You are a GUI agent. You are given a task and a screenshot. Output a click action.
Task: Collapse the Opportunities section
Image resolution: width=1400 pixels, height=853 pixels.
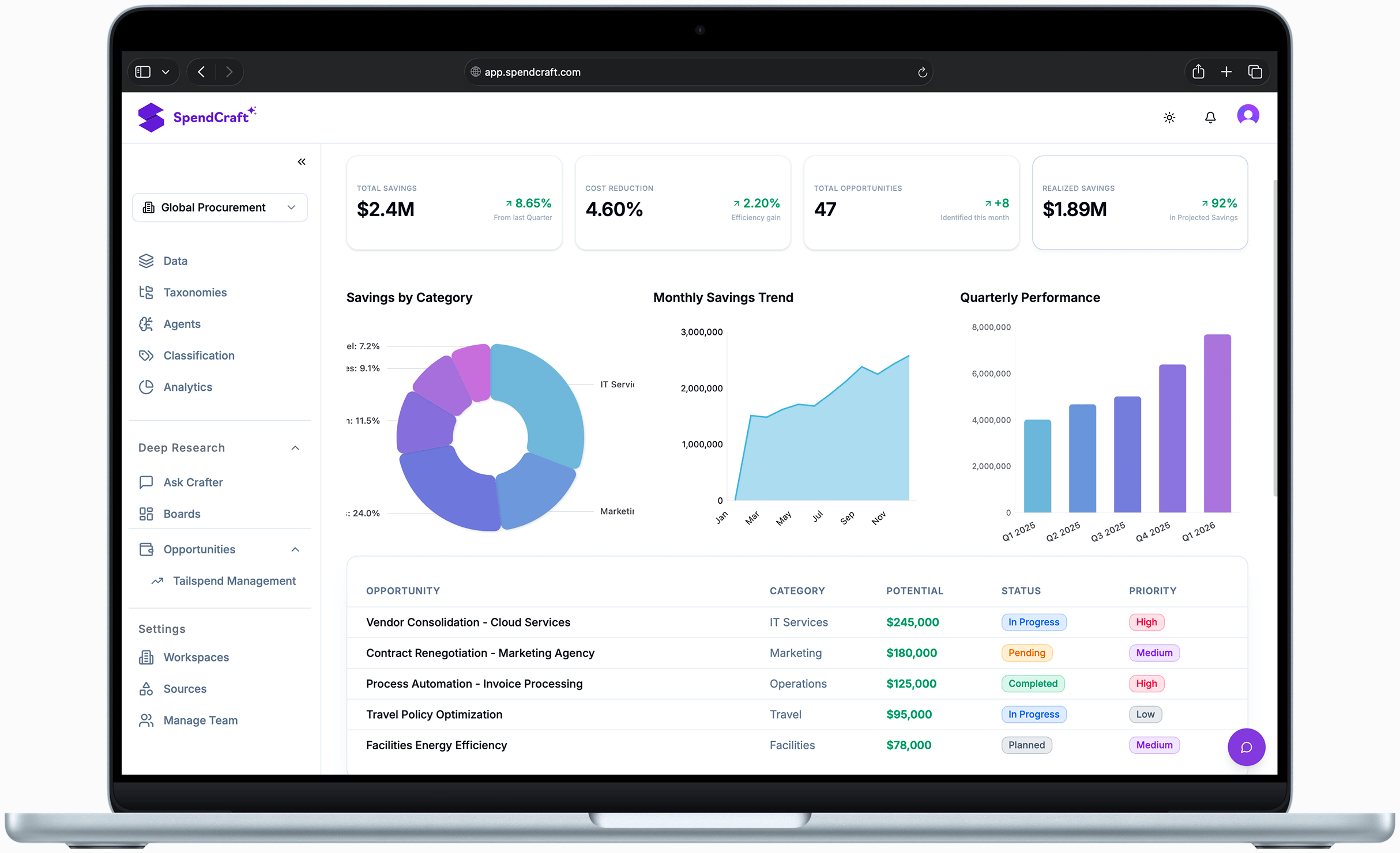tap(295, 549)
